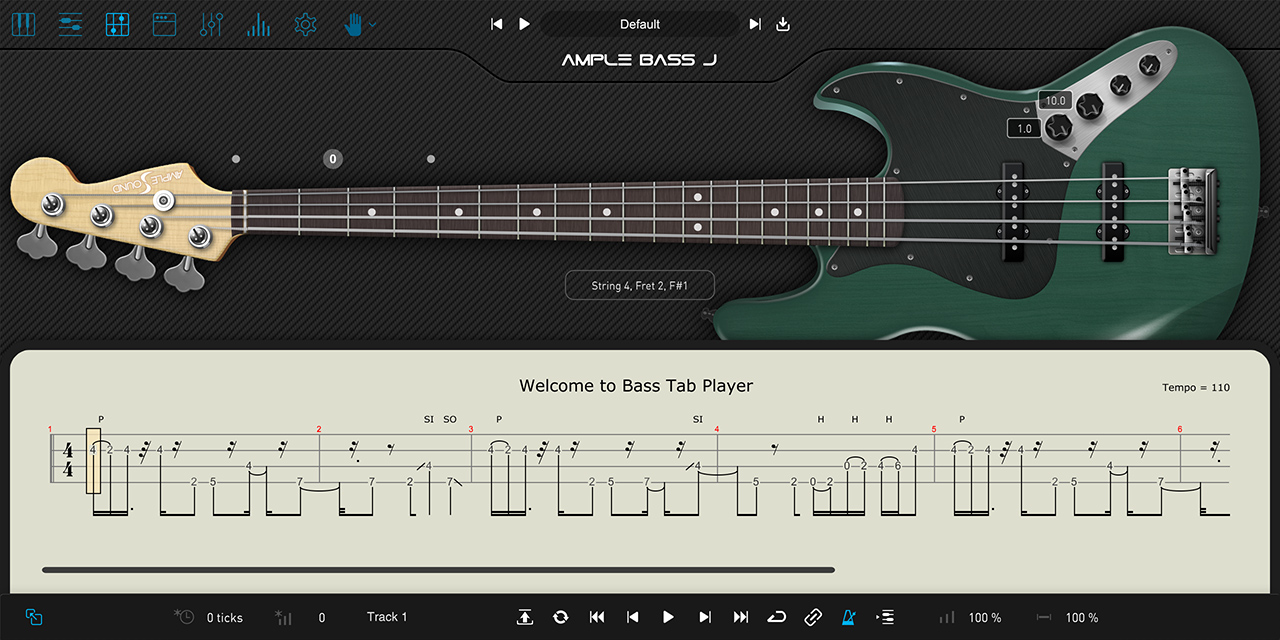Open the settings gear icon
Screen dimensions: 1280x640
point(306,24)
